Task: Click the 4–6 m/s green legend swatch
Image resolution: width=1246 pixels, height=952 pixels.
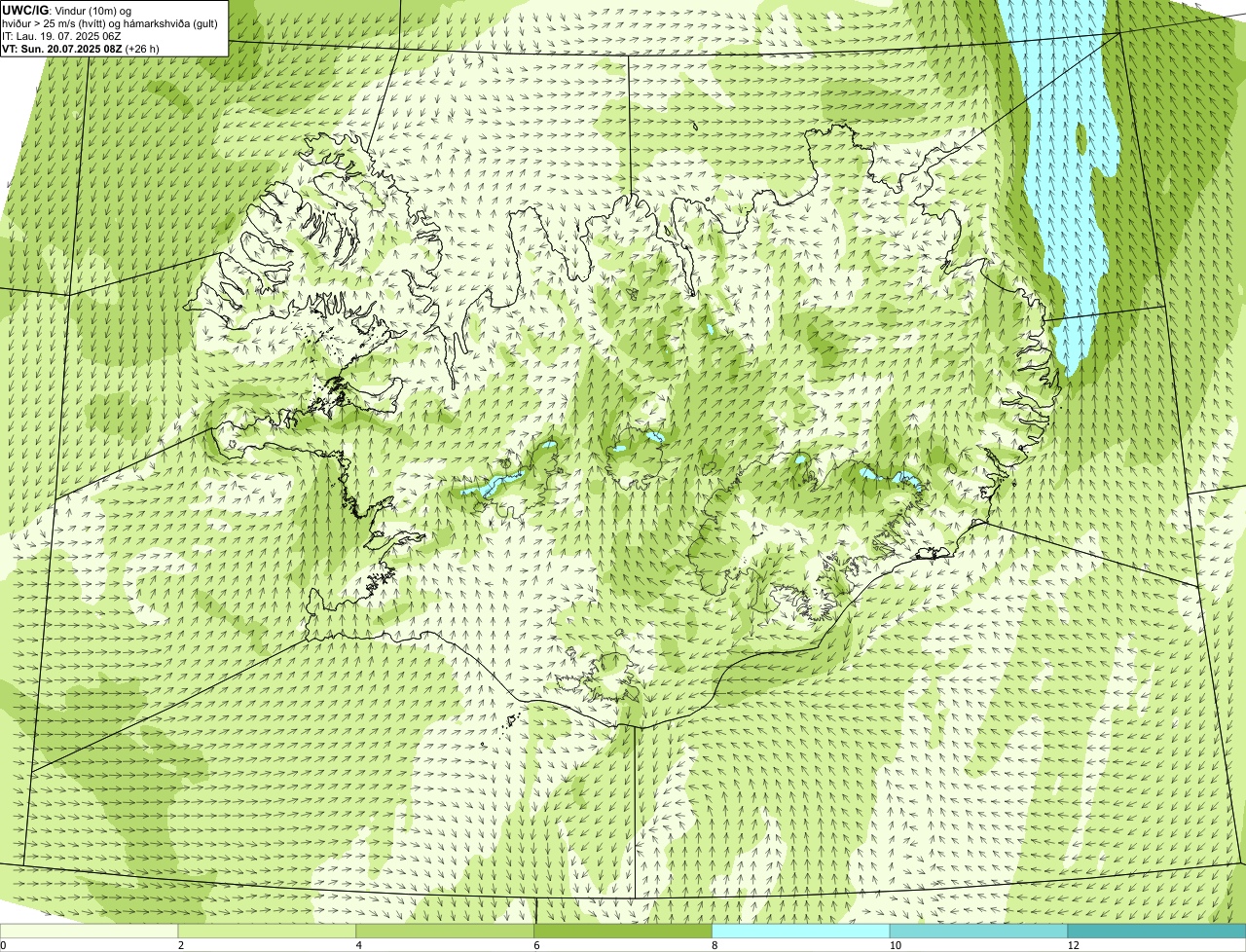Action: coord(446,931)
